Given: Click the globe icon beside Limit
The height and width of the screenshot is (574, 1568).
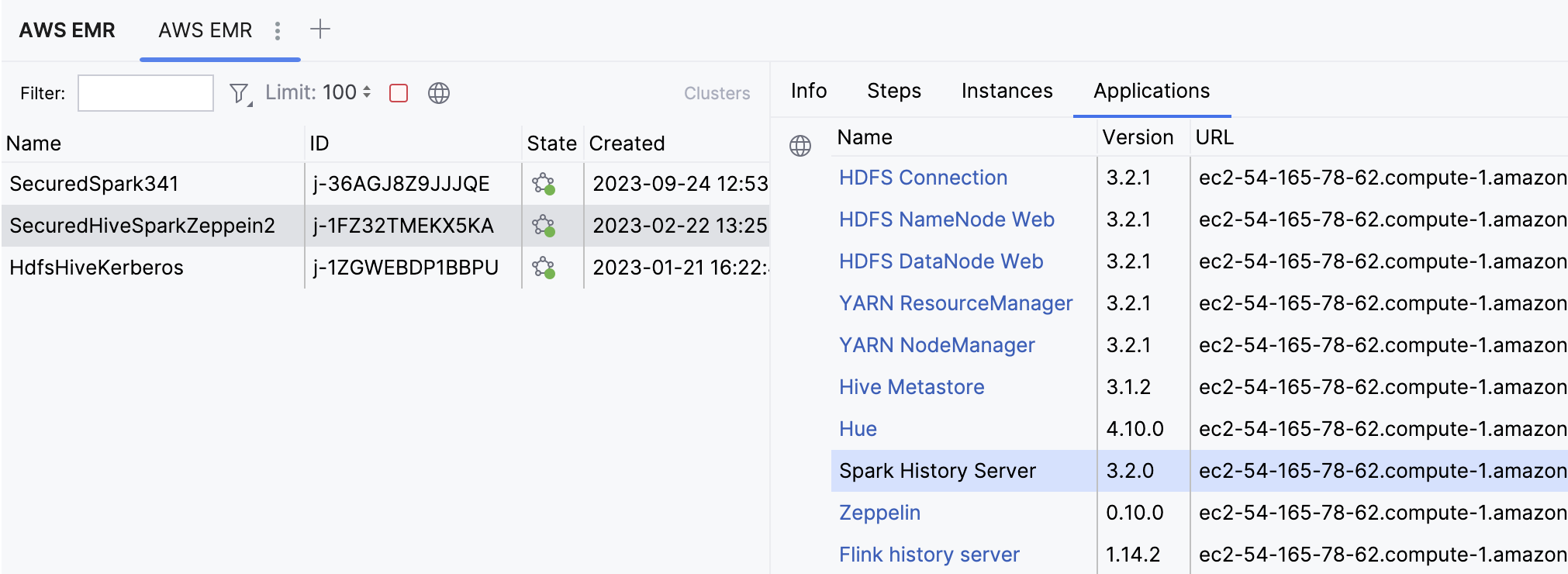Looking at the screenshot, I should pyautogui.click(x=439, y=93).
